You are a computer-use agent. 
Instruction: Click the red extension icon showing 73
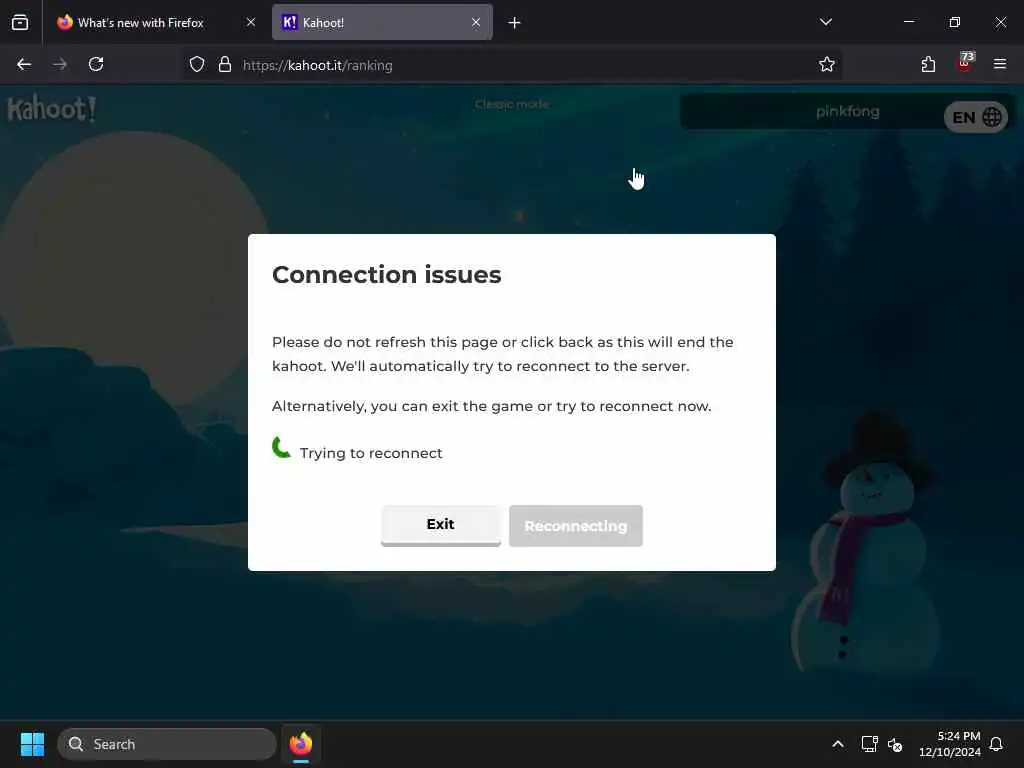pos(965,63)
